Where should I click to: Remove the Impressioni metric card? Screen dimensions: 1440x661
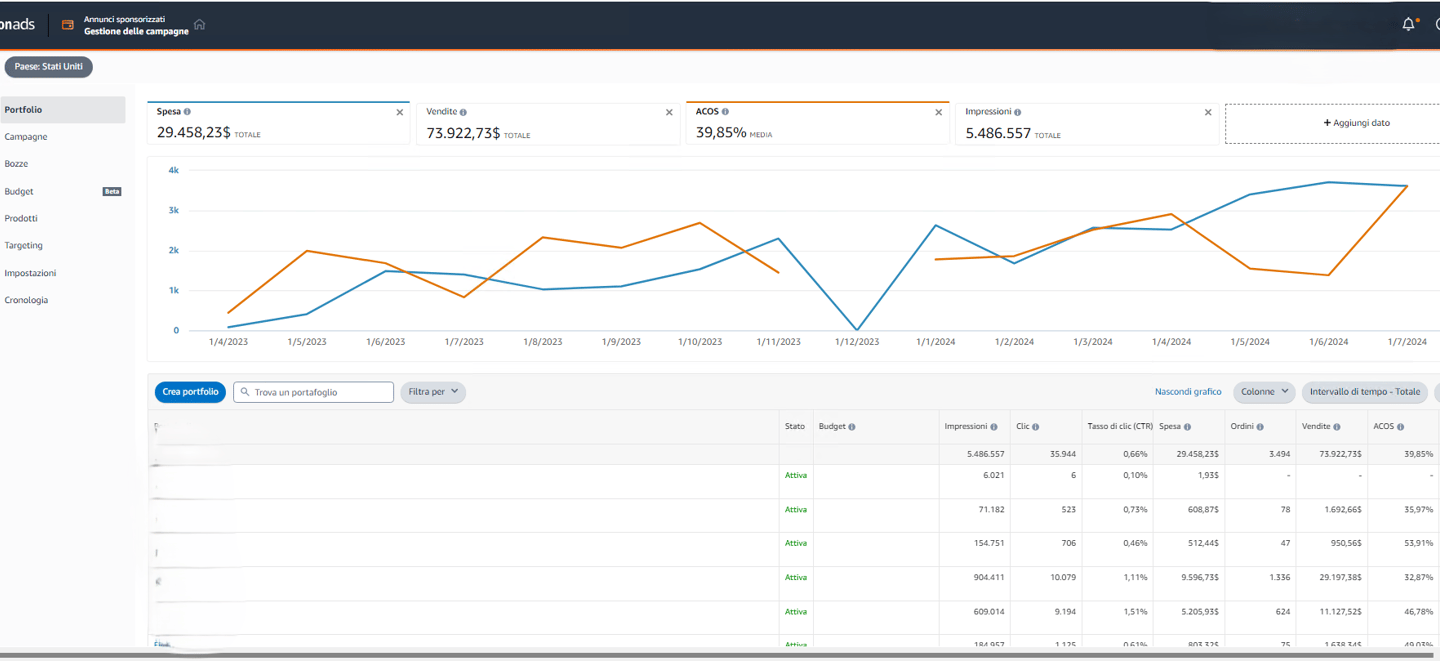point(1208,112)
